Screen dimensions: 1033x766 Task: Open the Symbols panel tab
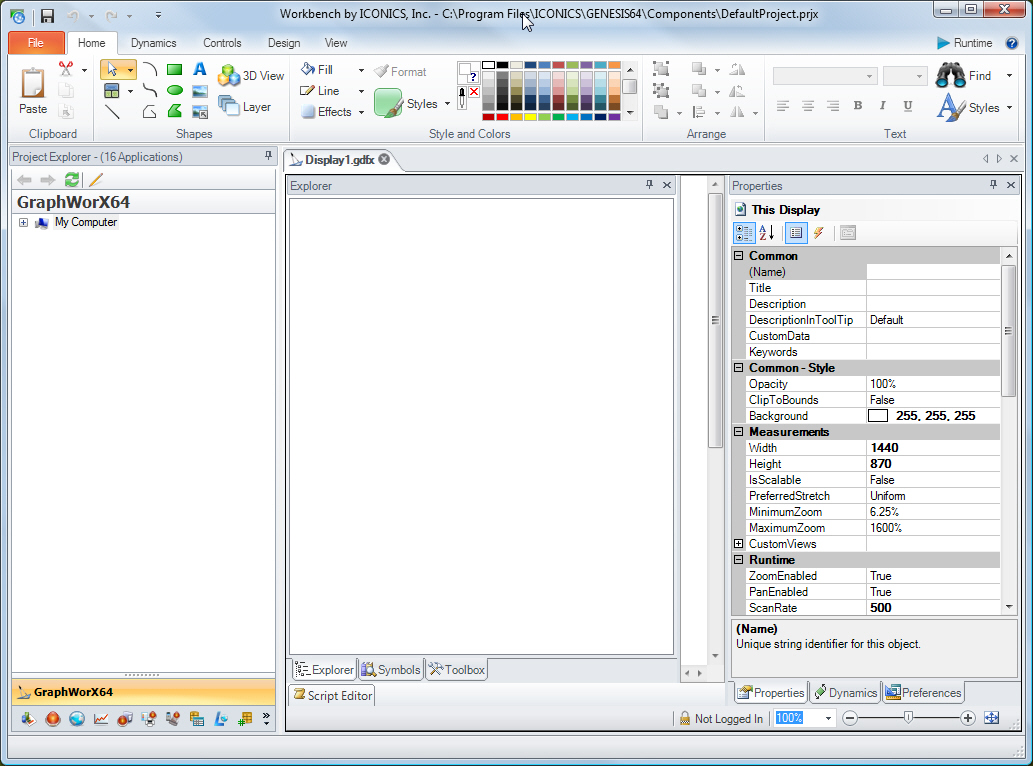(x=391, y=670)
